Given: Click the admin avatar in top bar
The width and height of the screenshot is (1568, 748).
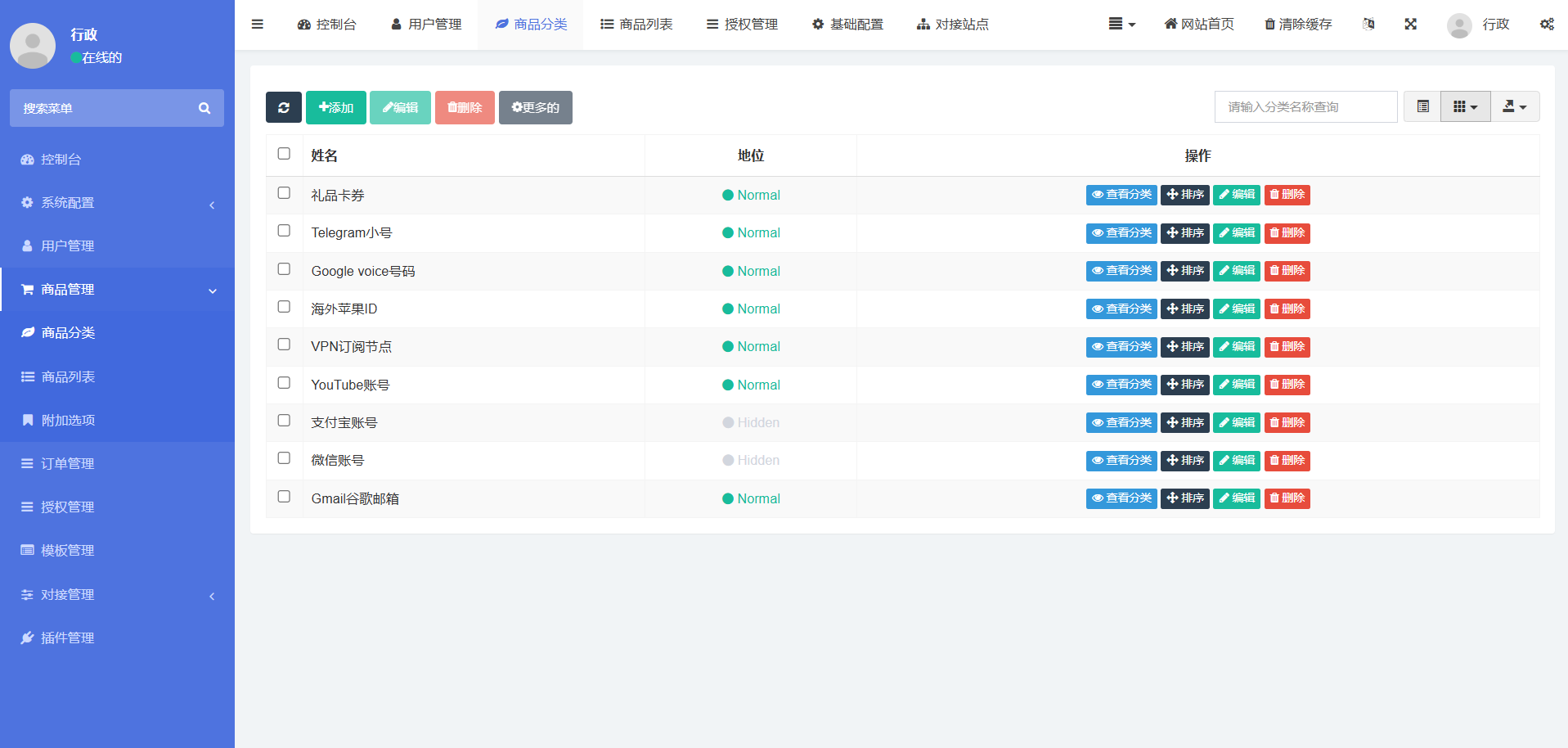Looking at the screenshot, I should [1459, 25].
